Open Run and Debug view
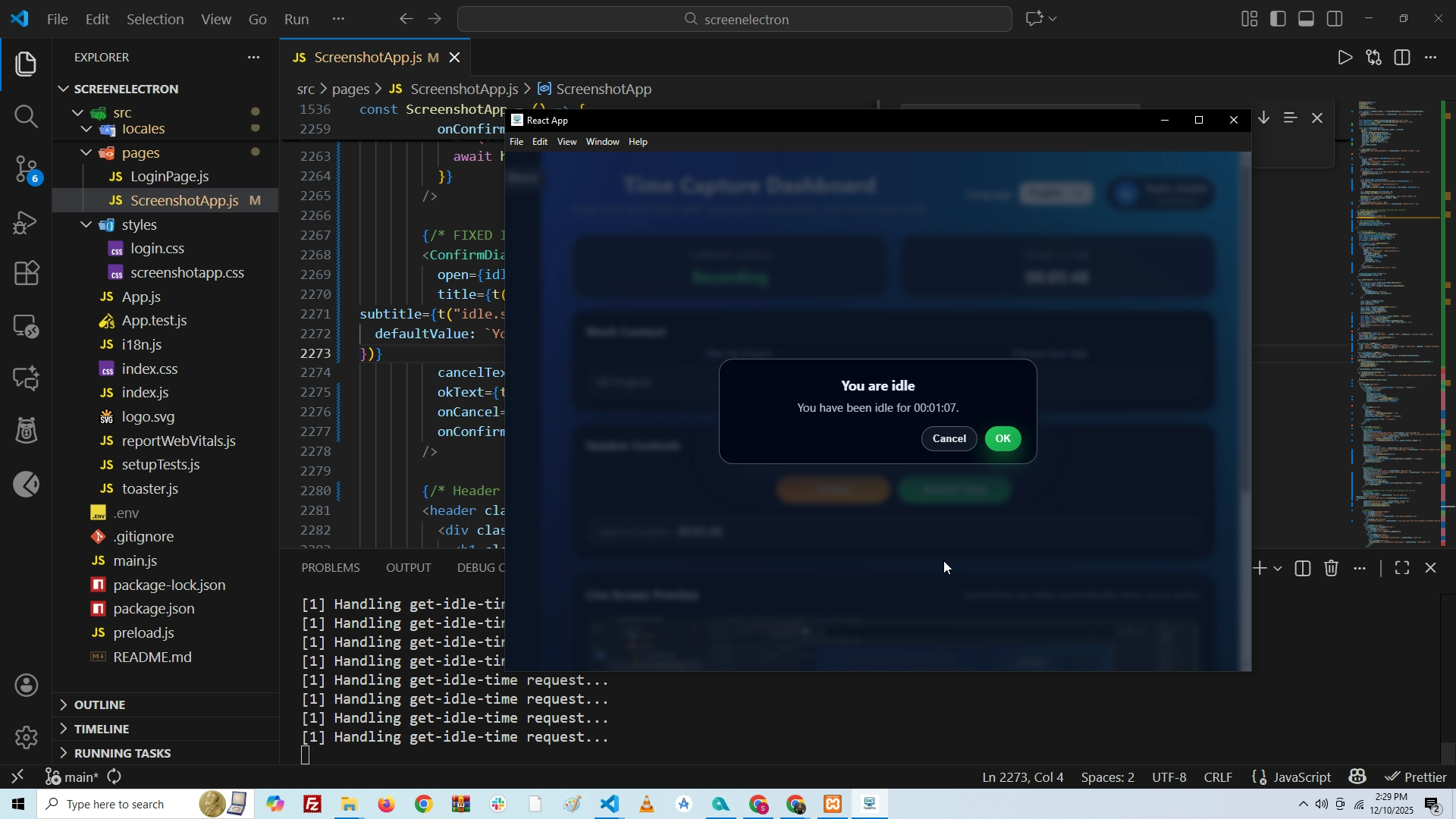Screen dimensions: 1456x819 [x=26, y=222]
